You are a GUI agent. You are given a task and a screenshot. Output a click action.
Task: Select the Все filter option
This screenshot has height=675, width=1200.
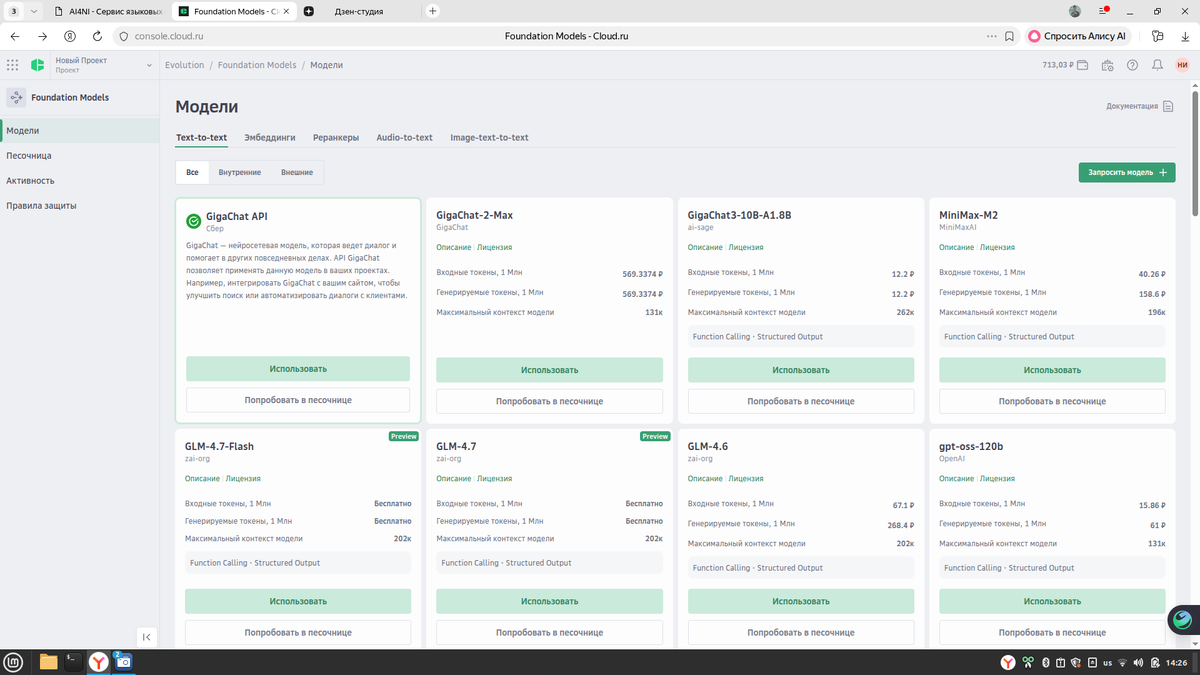[192, 172]
